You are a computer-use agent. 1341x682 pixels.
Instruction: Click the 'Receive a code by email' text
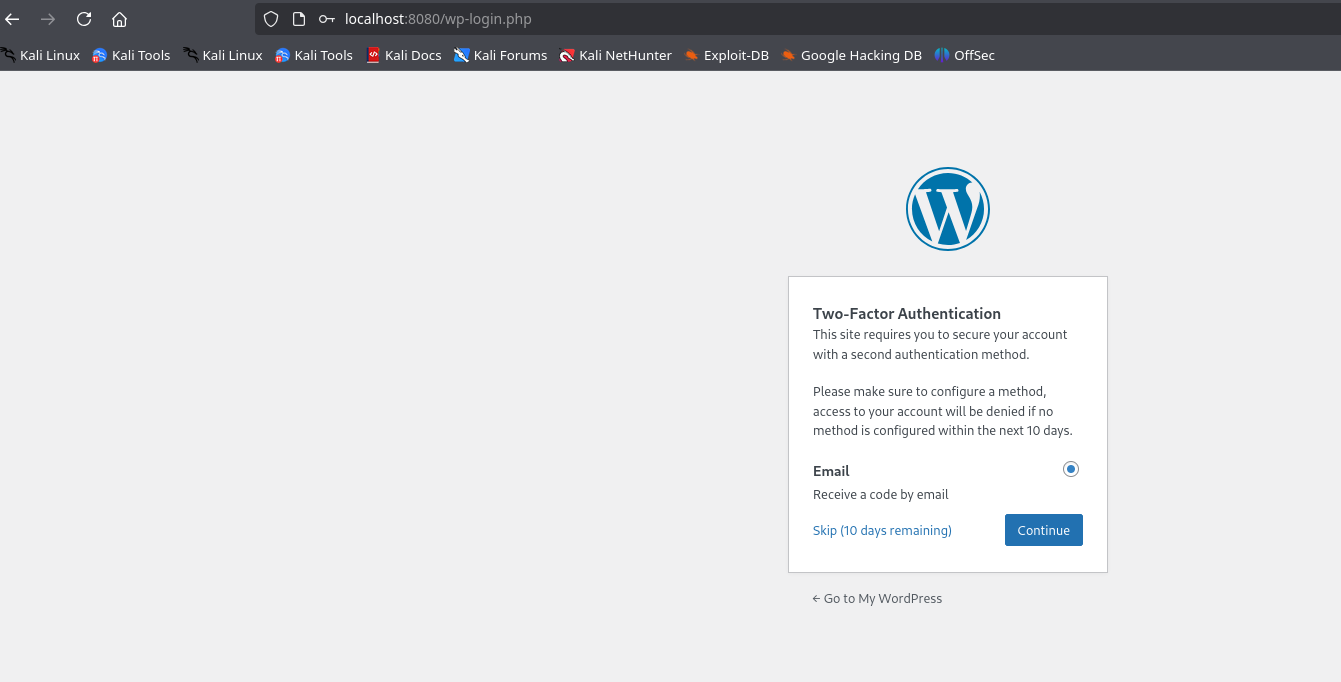[x=881, y=494]
